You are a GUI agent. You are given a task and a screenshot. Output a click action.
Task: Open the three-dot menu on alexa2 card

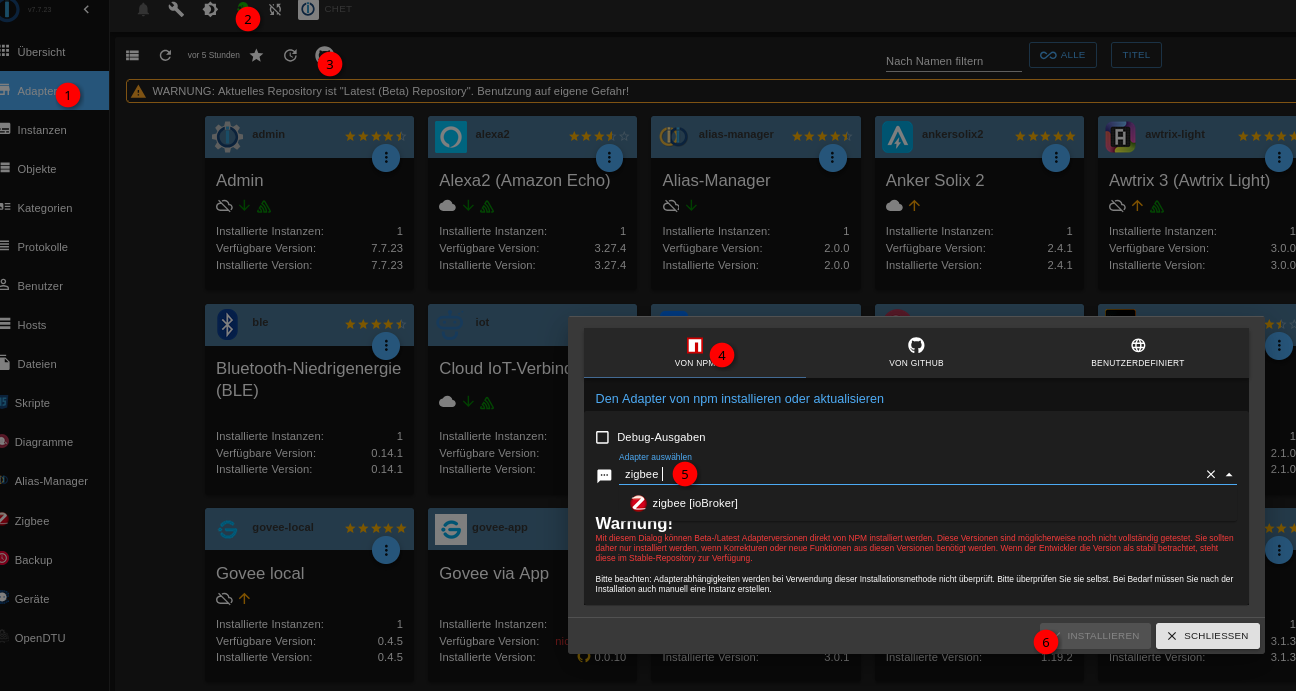click(609, 158)
